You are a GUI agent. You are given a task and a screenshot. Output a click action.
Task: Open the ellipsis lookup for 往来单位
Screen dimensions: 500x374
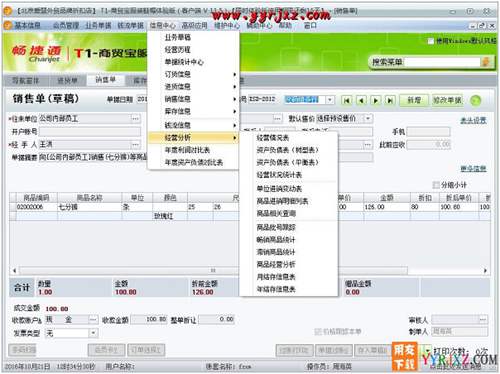(135, 119)
